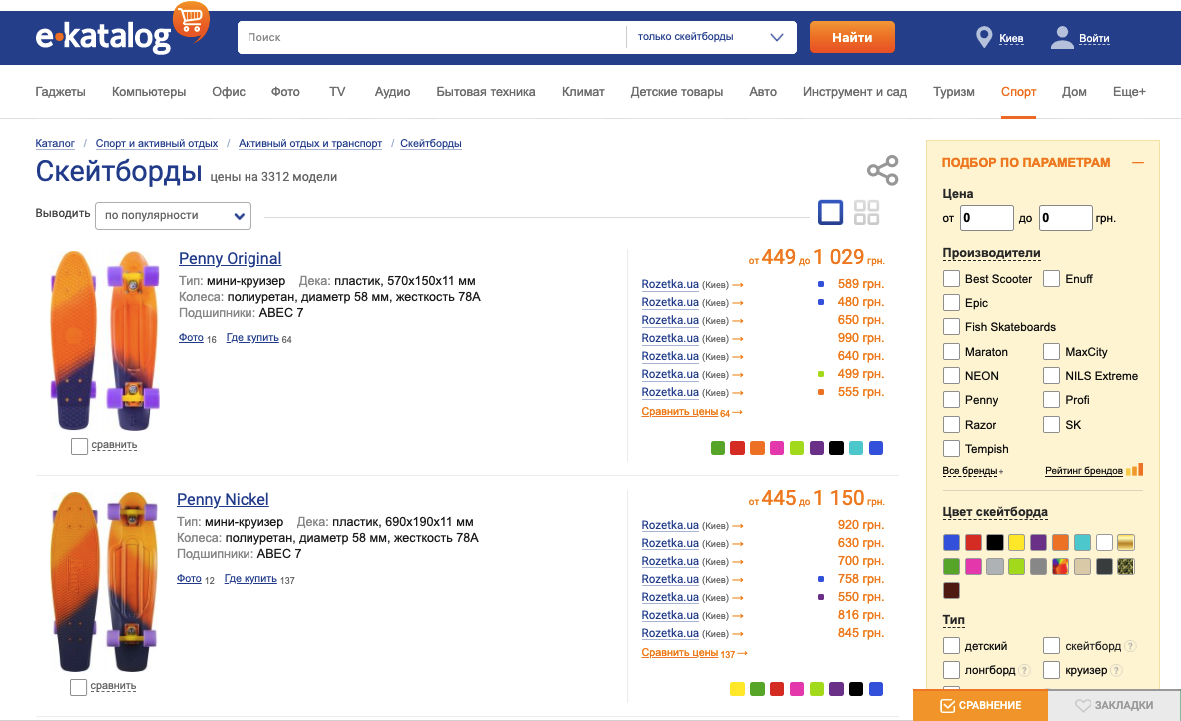This screenshot has width=1181, height=721.
Task: Open the Туризм category menu
Action: point(954,92)
